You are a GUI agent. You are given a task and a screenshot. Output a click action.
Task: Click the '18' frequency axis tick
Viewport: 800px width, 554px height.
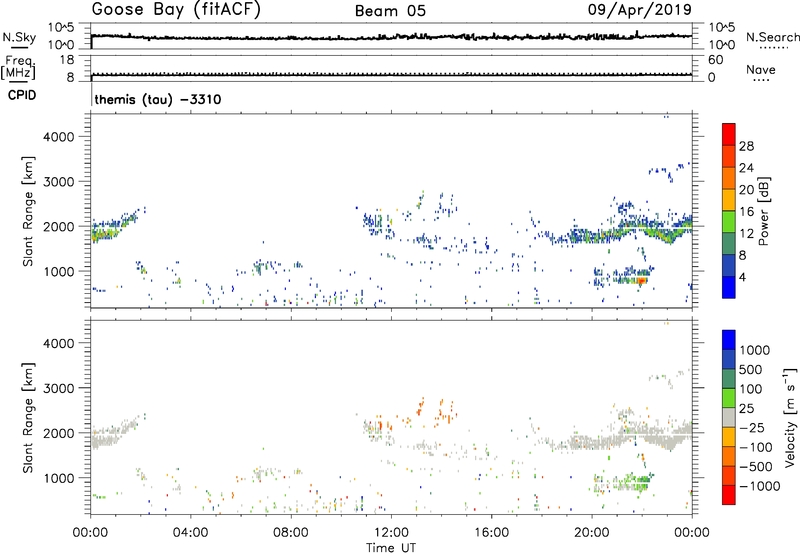tap(67, 60)
